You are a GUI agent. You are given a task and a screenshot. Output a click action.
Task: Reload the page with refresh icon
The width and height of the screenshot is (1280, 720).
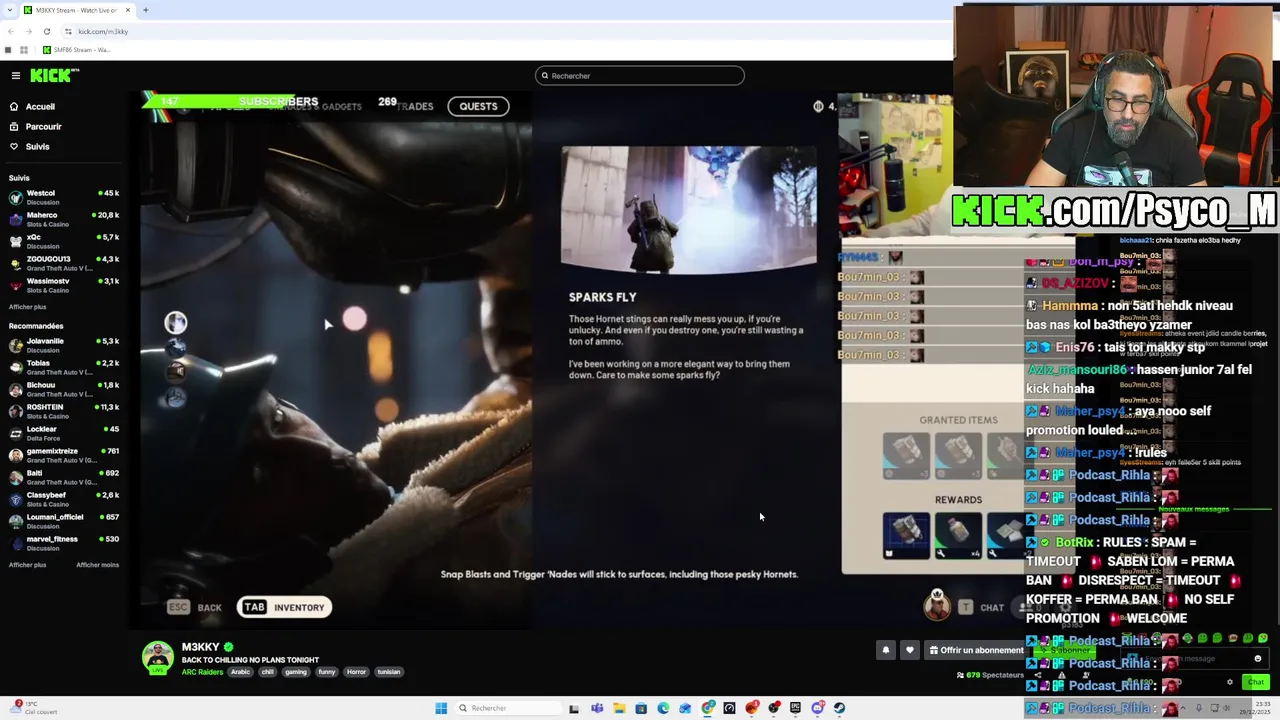click(x=46, y=31)
